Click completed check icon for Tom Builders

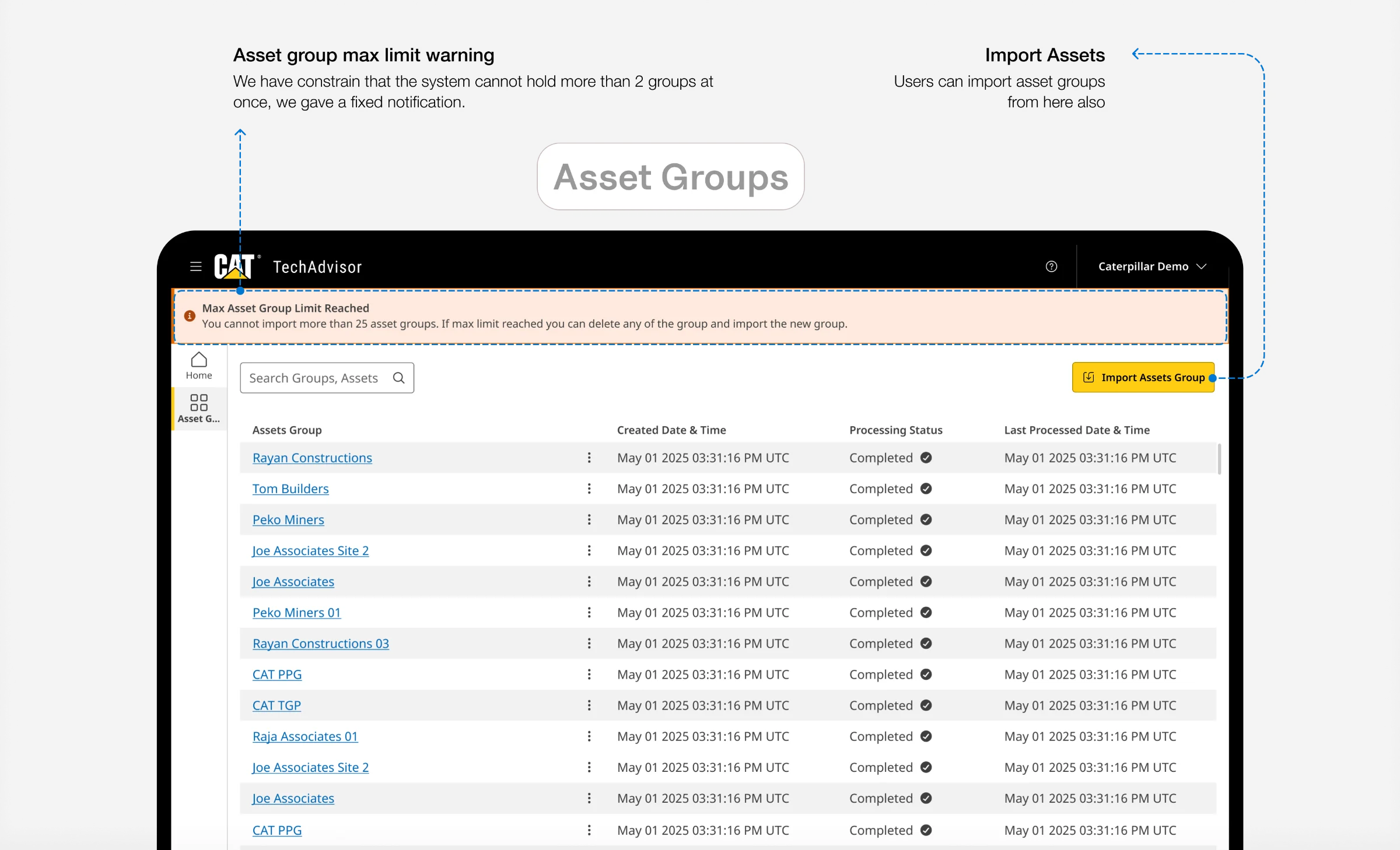point(926,489)
